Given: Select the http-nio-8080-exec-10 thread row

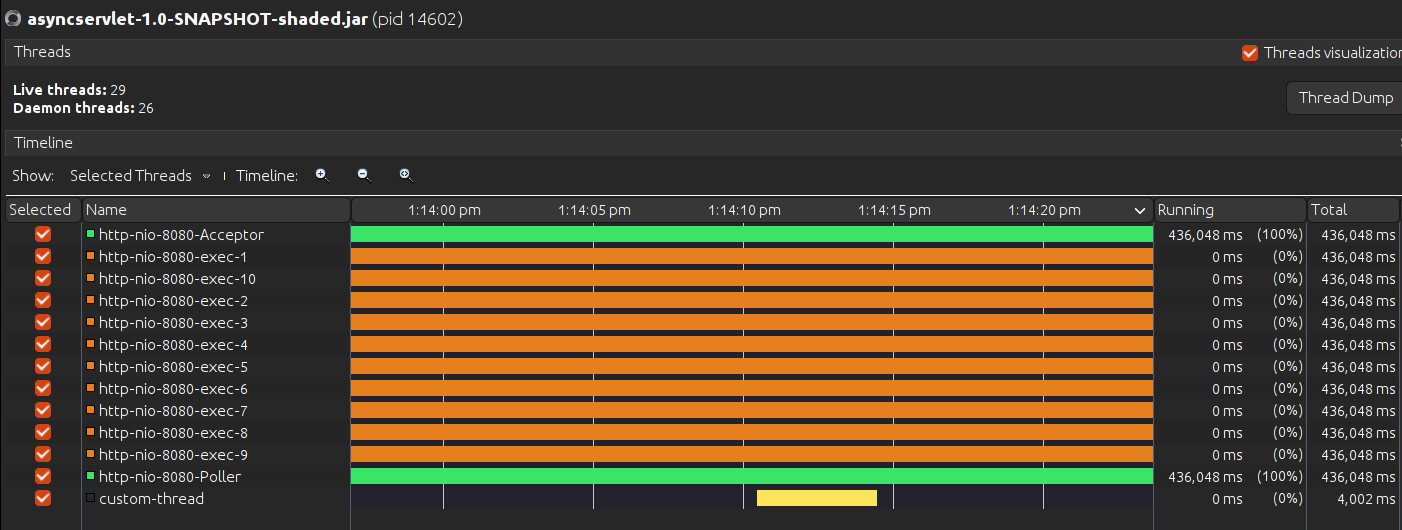Looking at the screenshot, I should point(177,279).
